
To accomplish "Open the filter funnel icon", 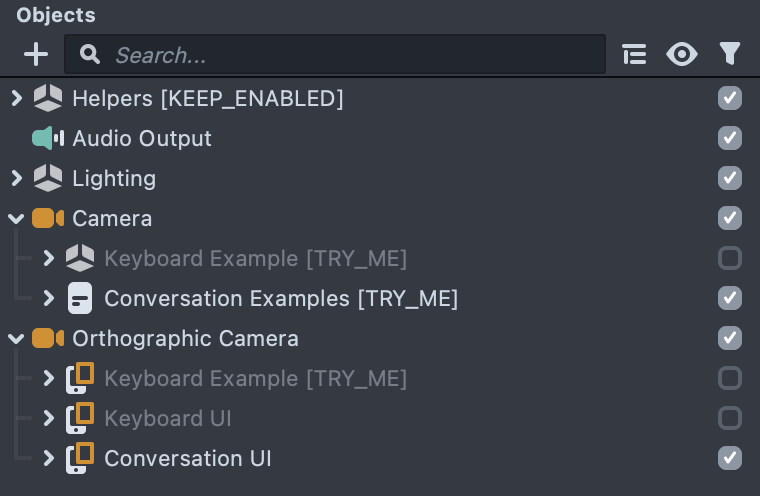I will 730,54.
